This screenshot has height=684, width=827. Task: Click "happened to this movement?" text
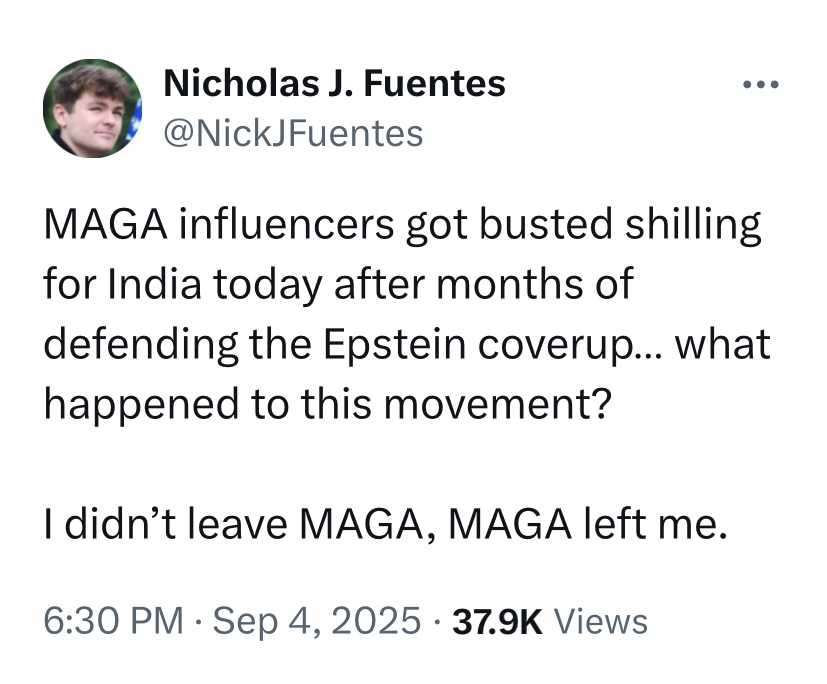coord(325,404)
